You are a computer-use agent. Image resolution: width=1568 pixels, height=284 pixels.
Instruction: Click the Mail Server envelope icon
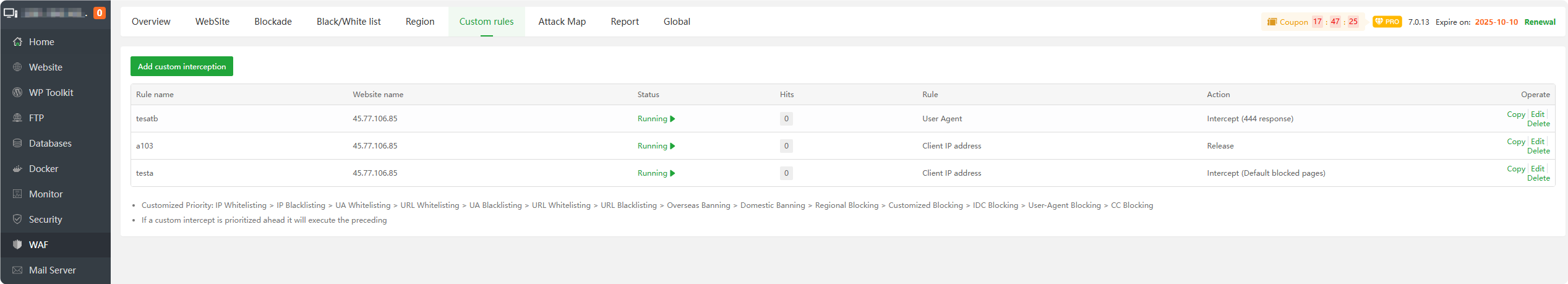point(17,270)
